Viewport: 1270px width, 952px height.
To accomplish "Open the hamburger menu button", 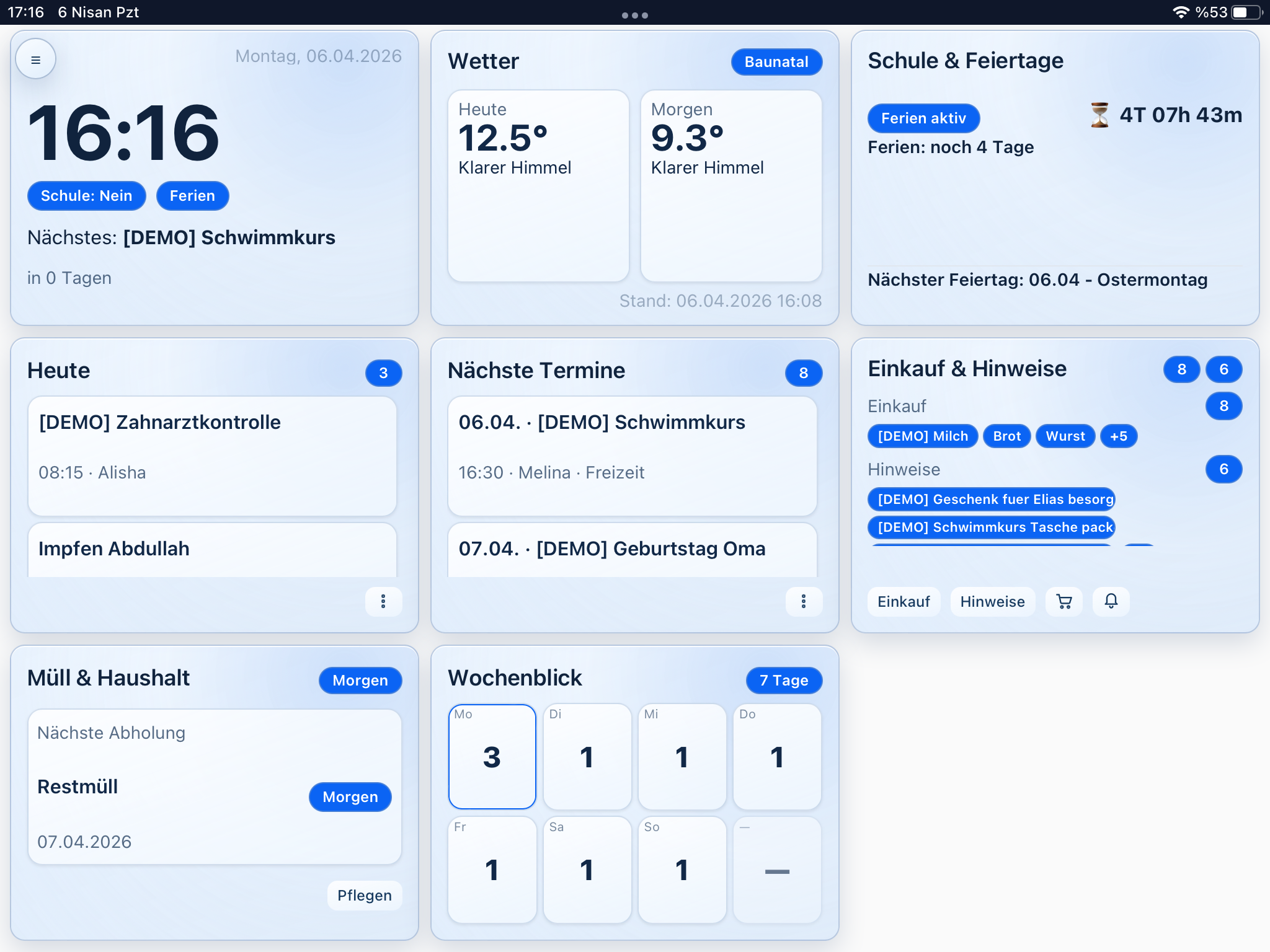I will pos(35,60).
